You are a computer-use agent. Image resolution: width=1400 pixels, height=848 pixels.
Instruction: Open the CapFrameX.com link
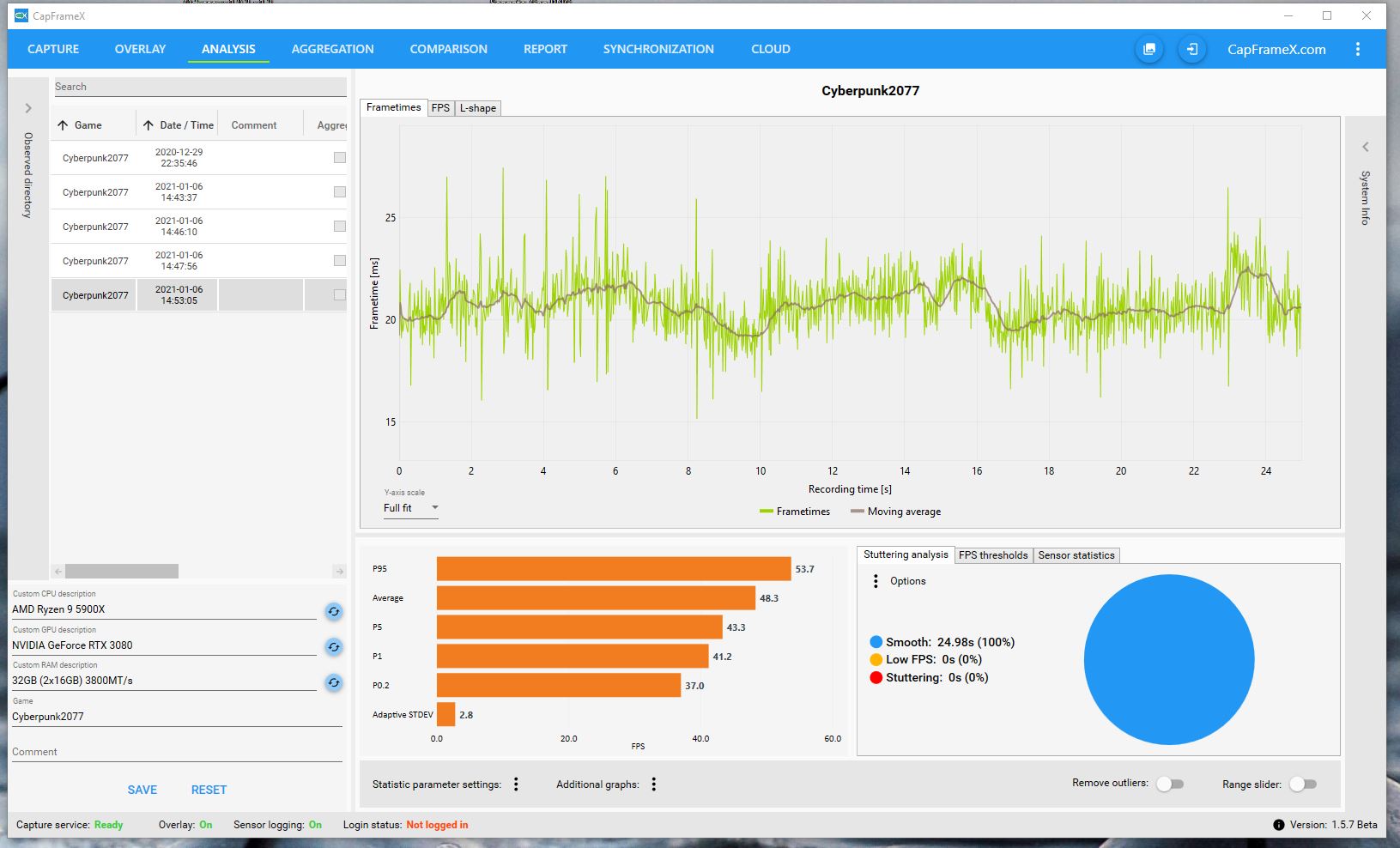point(1276,49)
